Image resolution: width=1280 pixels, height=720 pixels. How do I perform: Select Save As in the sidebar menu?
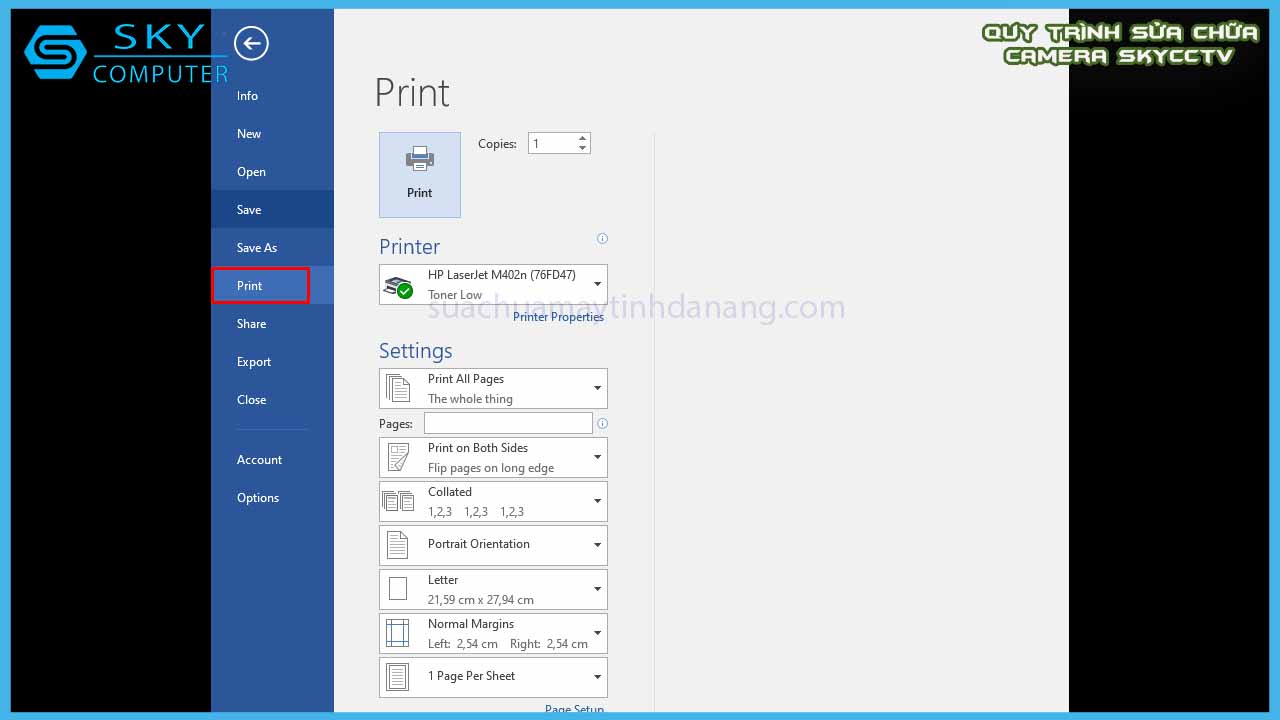(x=257, y=248)
